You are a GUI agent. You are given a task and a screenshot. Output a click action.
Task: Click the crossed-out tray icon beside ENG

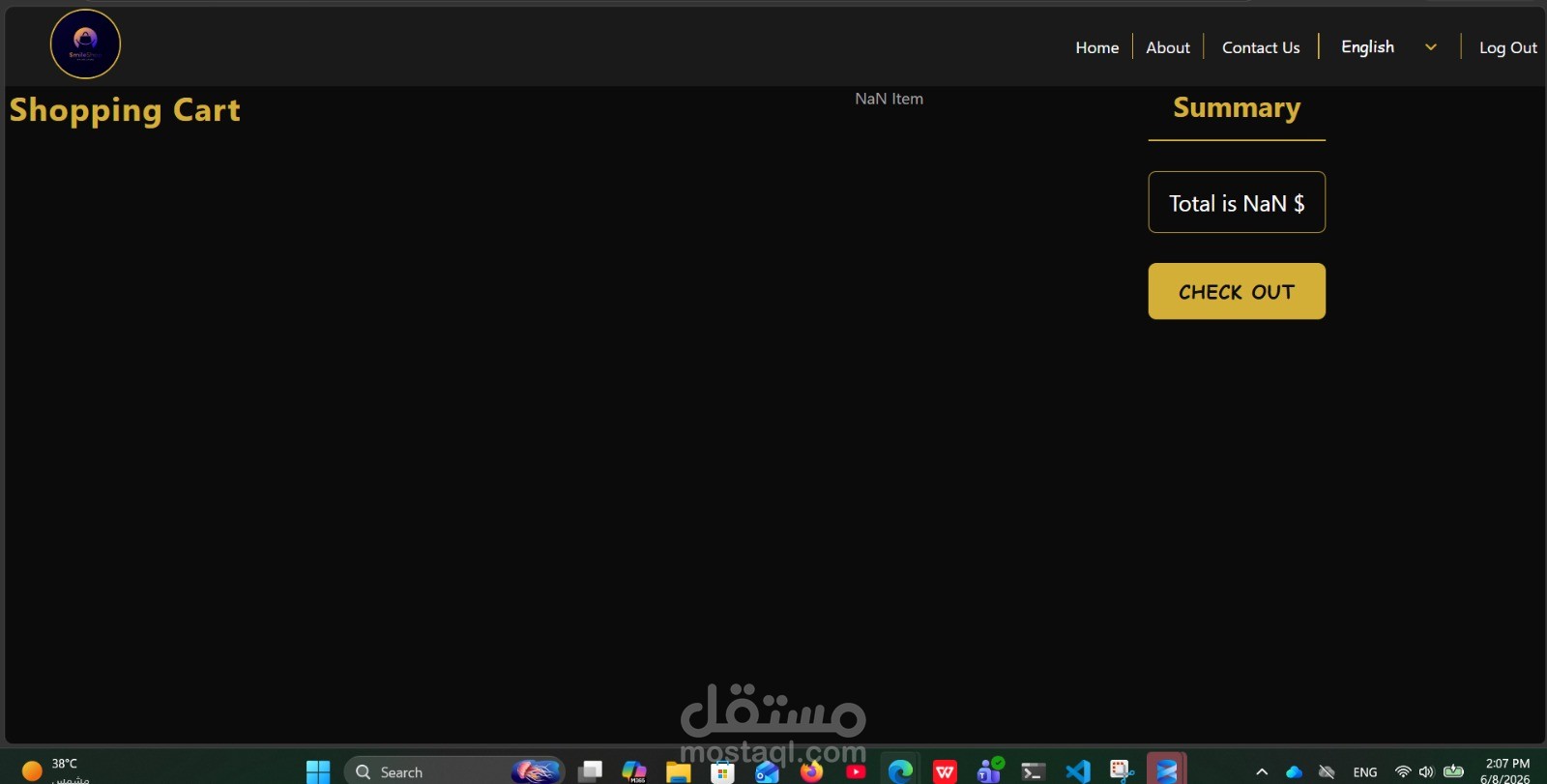pyautogui.click(x=1327, y=771)
